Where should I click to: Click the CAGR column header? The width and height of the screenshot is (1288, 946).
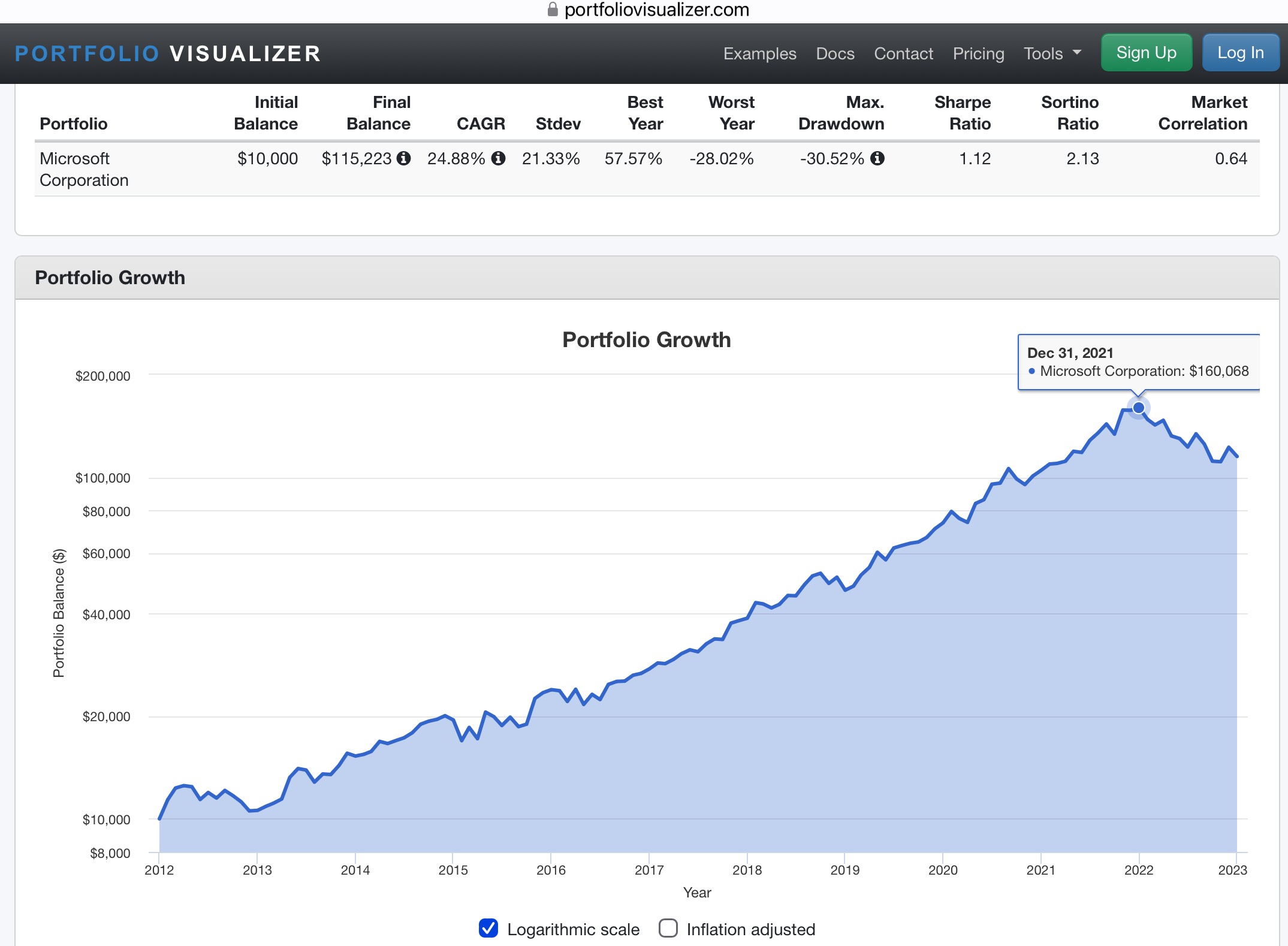point(481,123)
